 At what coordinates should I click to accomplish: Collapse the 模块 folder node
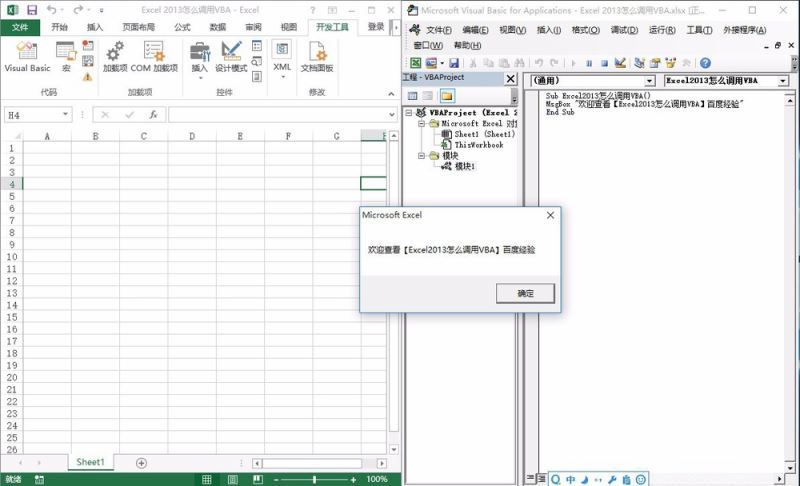click(421, 156)
